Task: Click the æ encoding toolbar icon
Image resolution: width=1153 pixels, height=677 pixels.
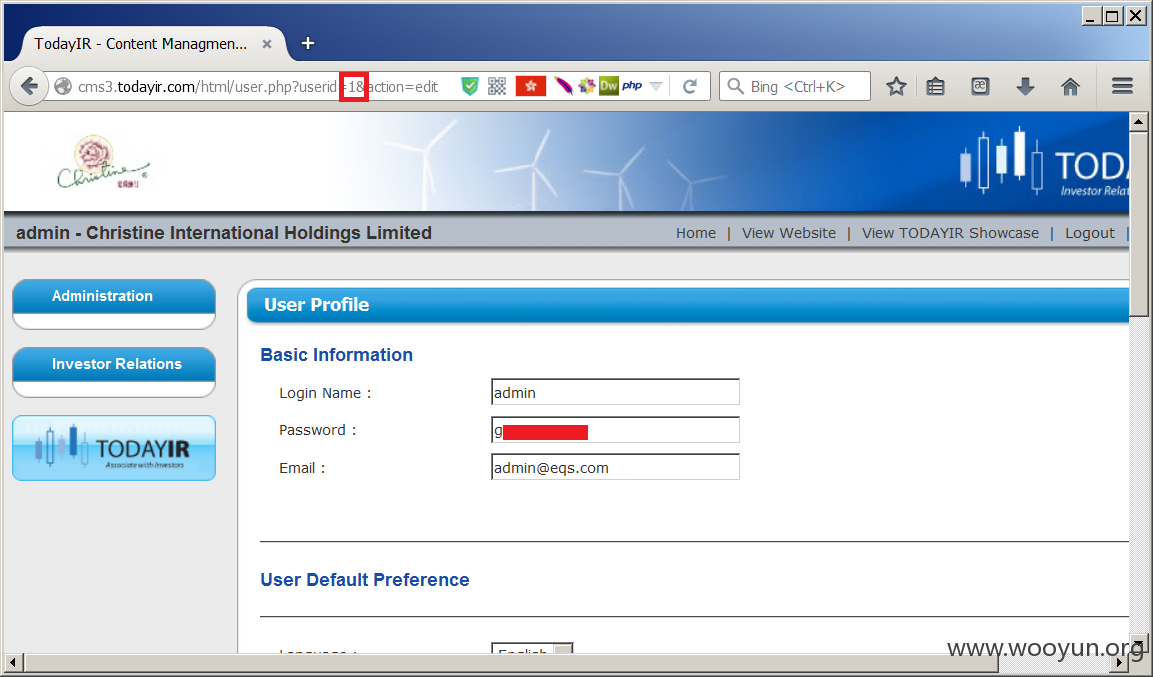Action: 979,86
